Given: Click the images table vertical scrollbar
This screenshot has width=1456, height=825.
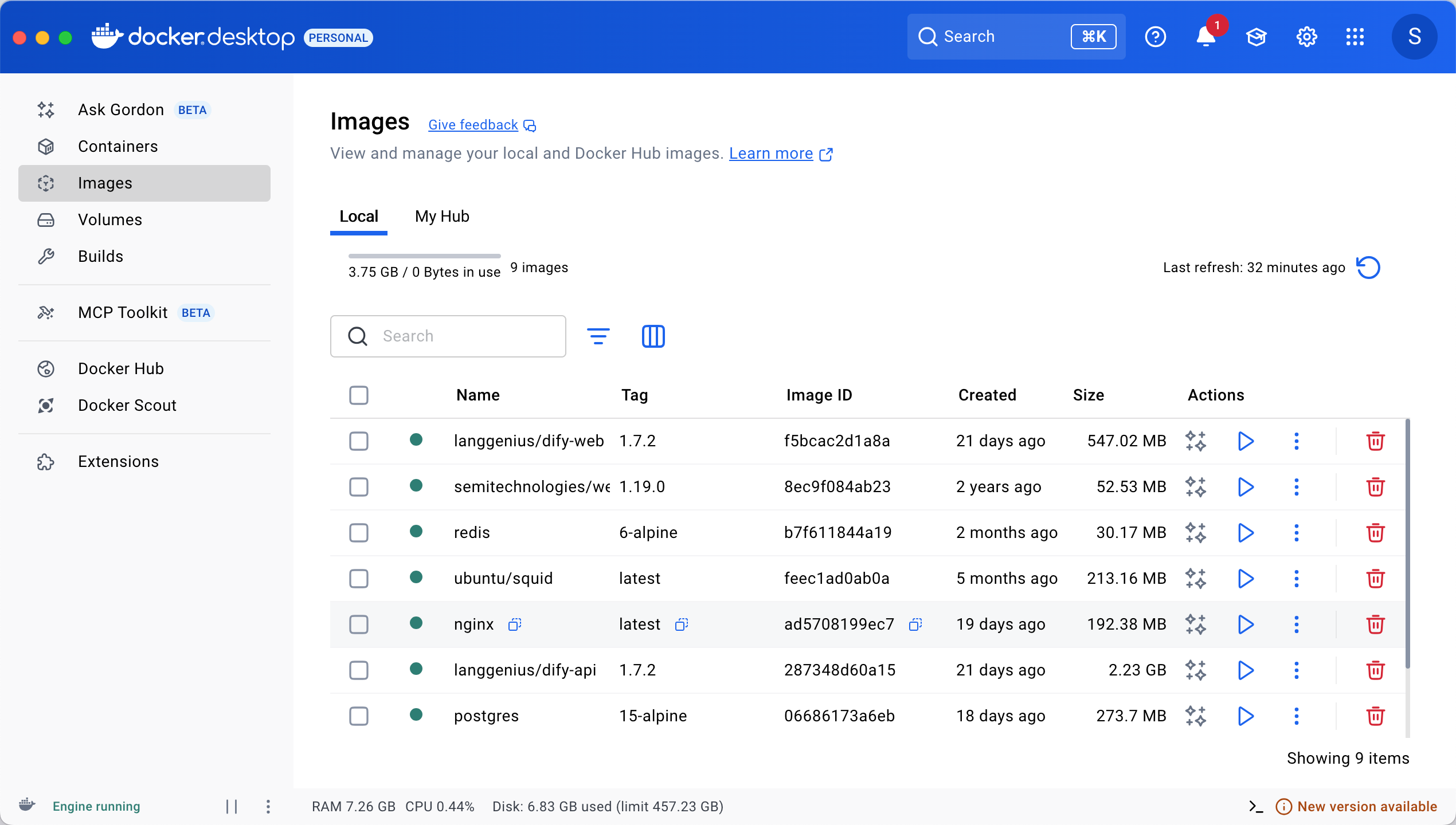Looking at the screenshot, I should pyautogui.click(x=1407, y=544).
